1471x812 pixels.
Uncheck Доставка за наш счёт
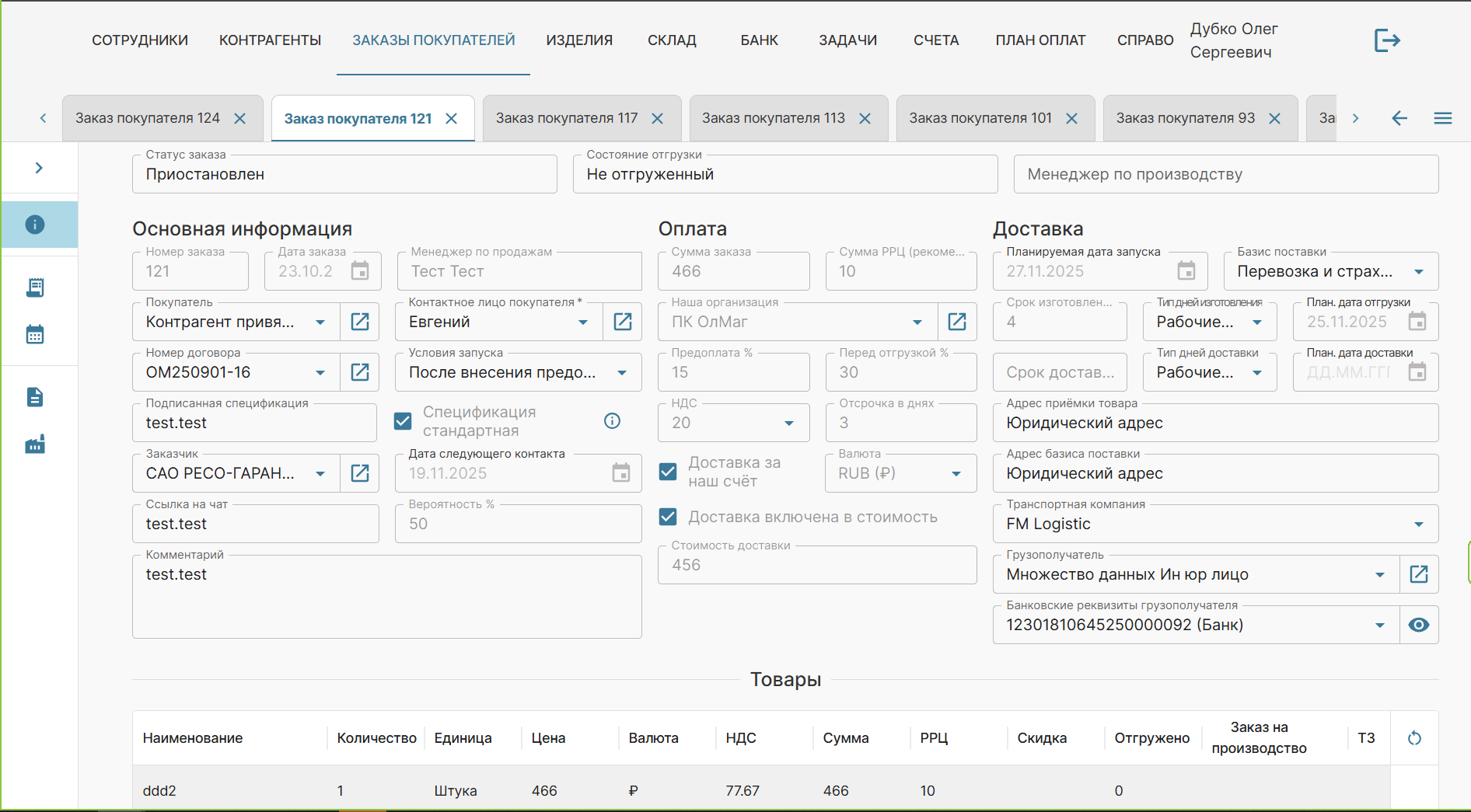[x=668, y=472]
